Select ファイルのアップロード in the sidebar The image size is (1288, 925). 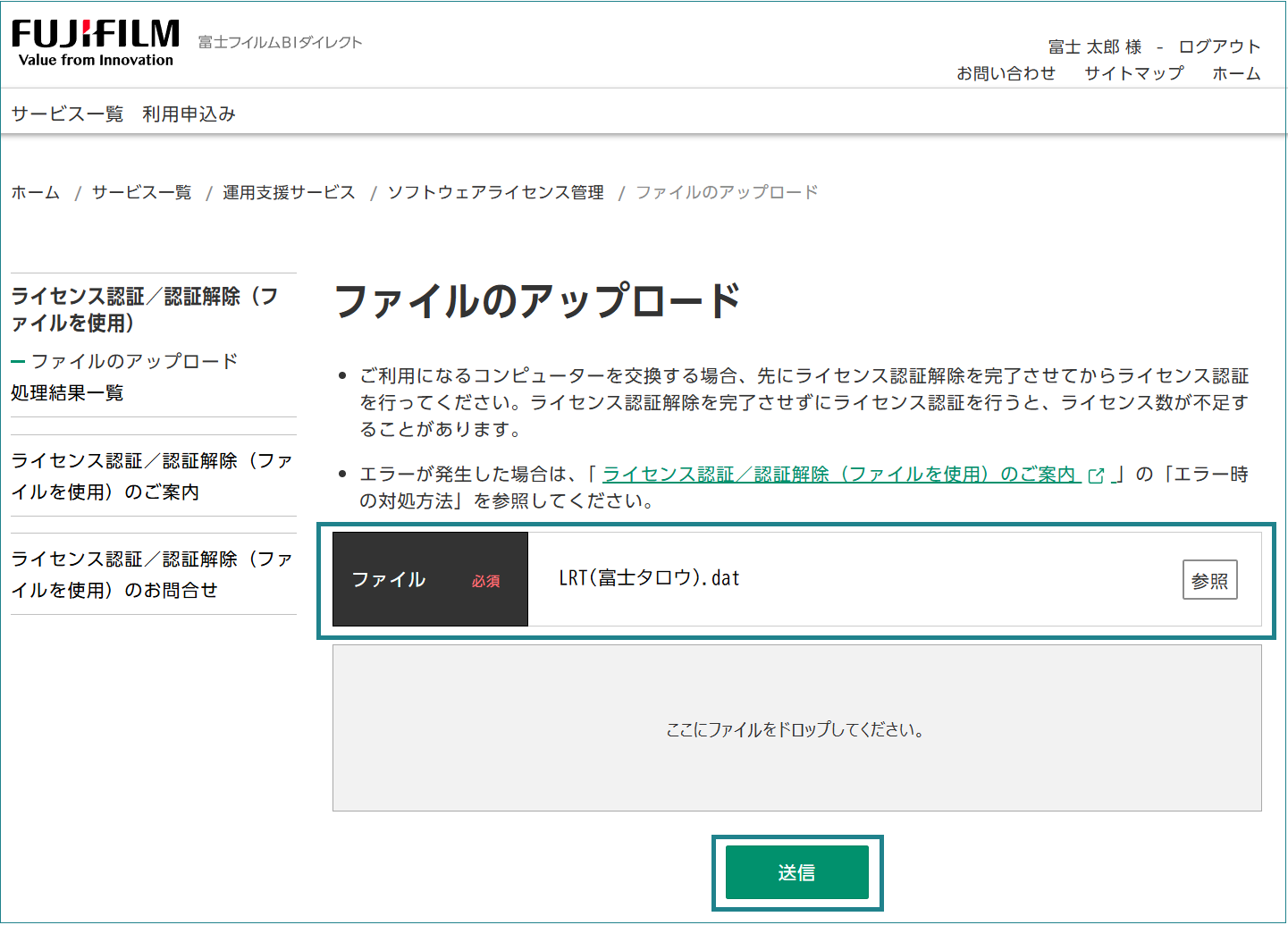click(134, 361)
